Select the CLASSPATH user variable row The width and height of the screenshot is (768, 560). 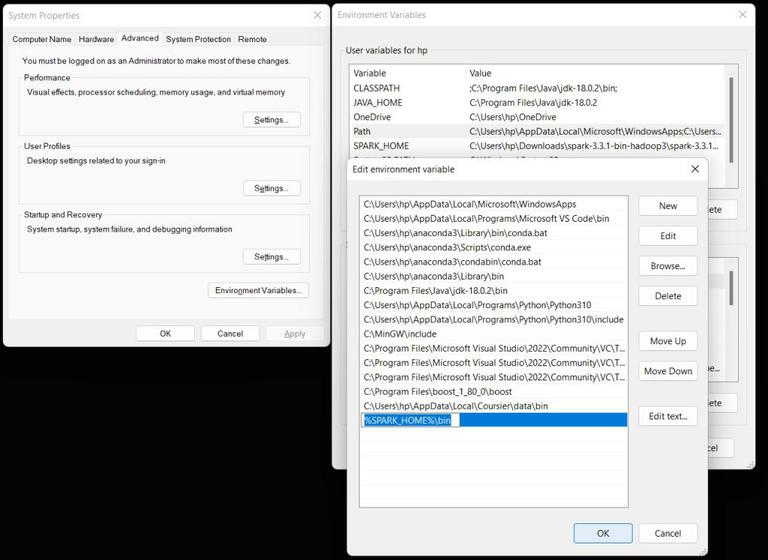pyautogui.click(x=537, y=88)
